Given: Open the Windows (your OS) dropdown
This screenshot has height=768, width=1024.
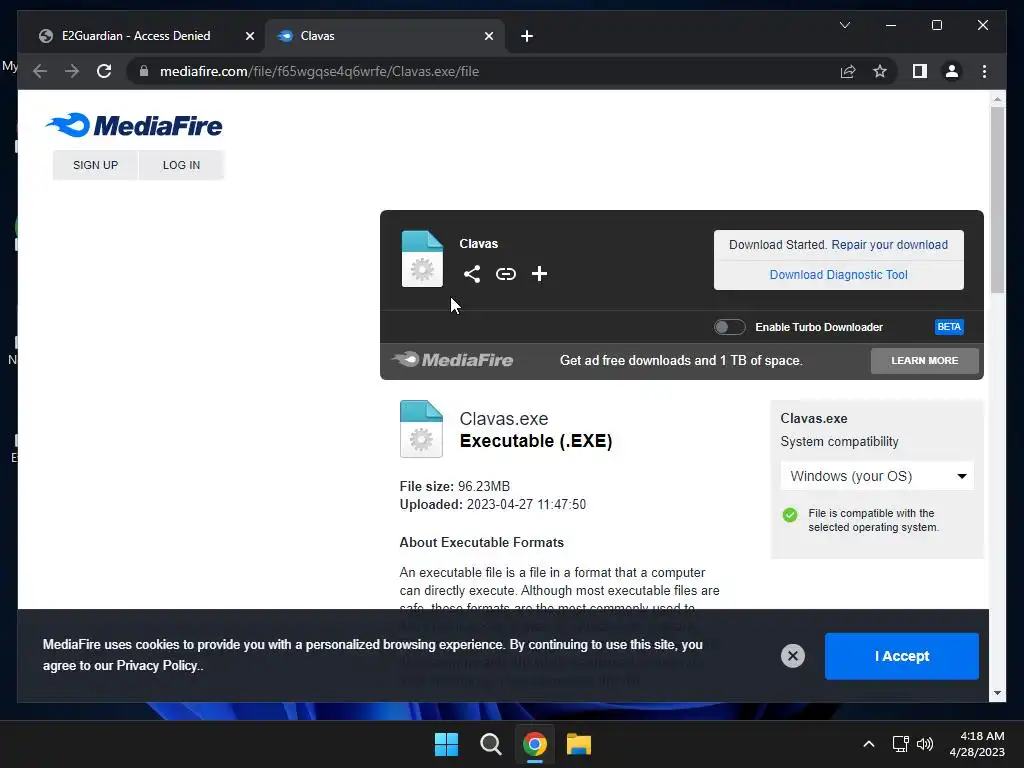Looking at the screenshot, I should (877, 476).
